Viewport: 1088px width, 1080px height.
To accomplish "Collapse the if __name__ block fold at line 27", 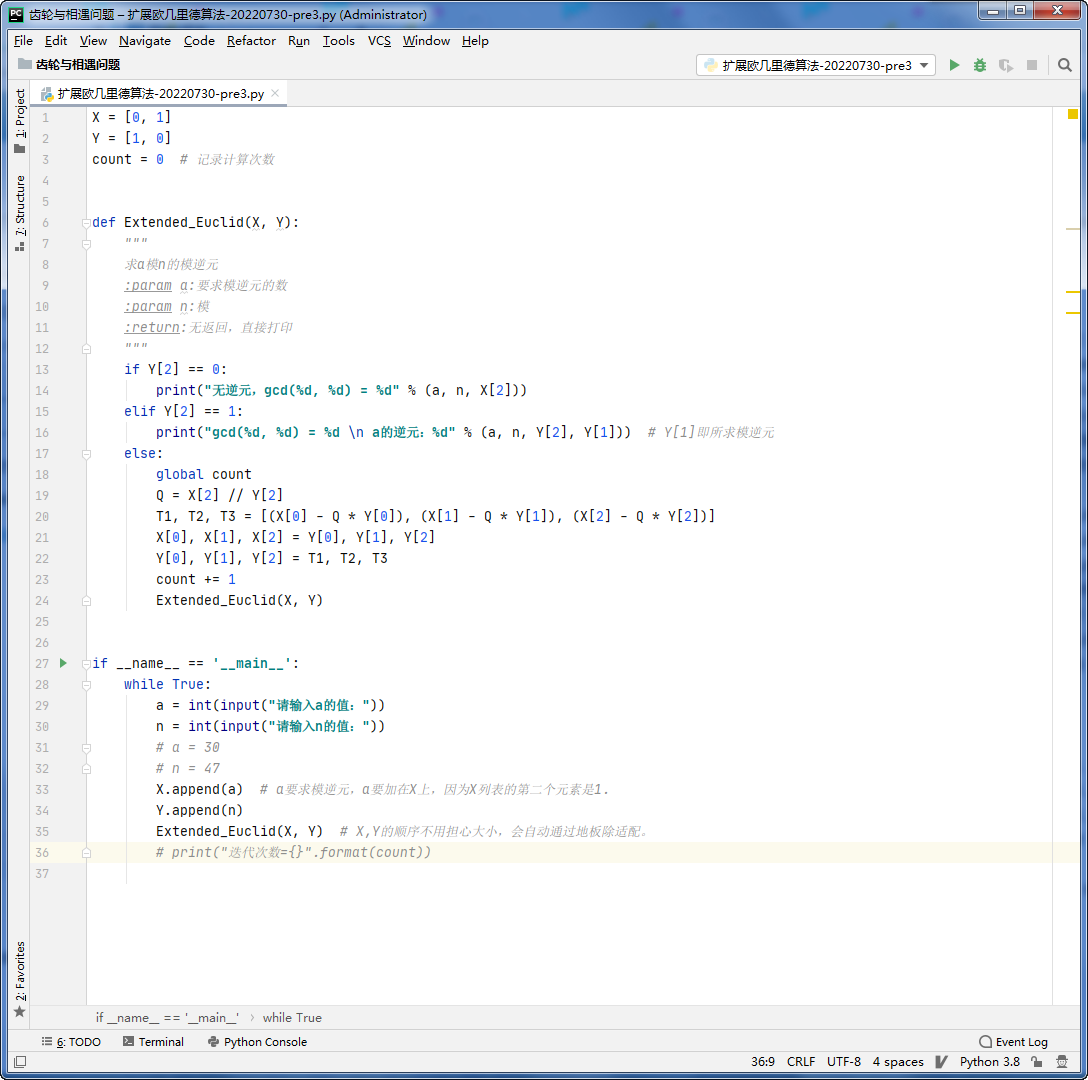I will 86,664.
